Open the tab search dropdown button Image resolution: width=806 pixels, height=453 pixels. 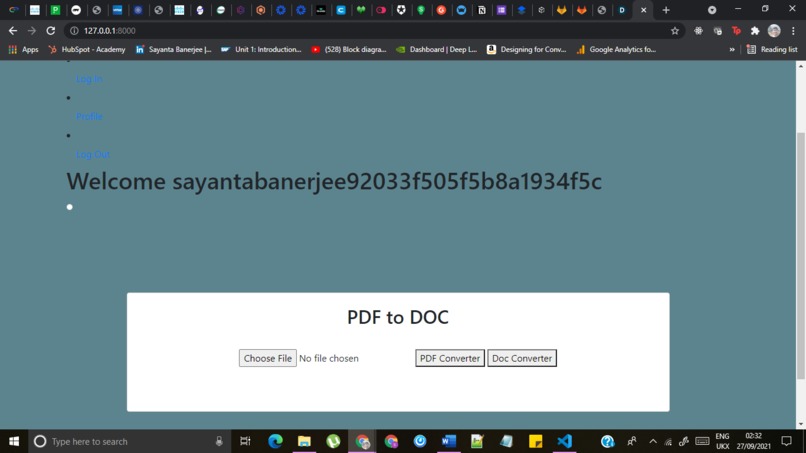[712, 10]
